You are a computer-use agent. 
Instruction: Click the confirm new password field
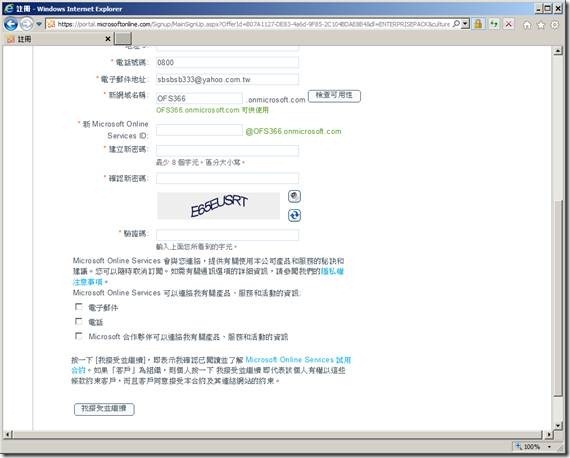227,178
